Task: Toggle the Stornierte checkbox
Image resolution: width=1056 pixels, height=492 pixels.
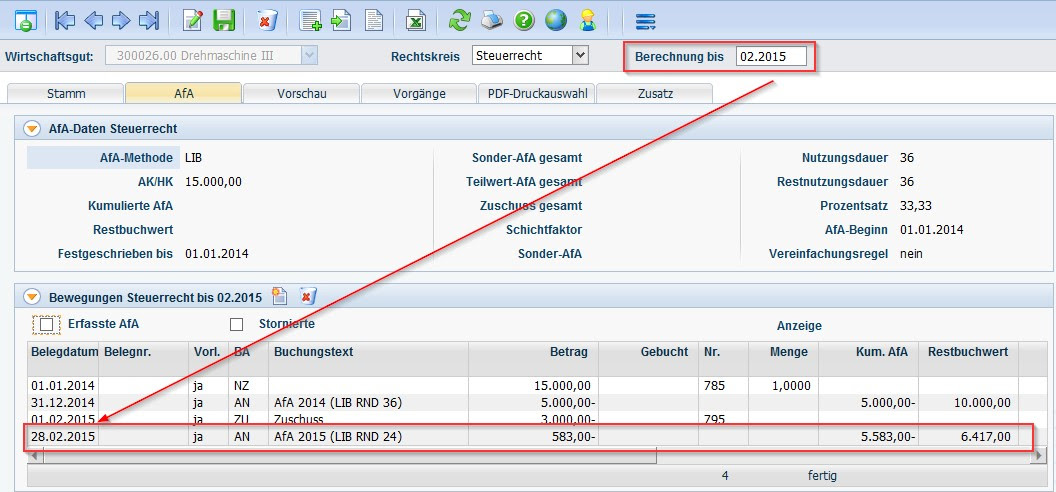Action: 236,324
